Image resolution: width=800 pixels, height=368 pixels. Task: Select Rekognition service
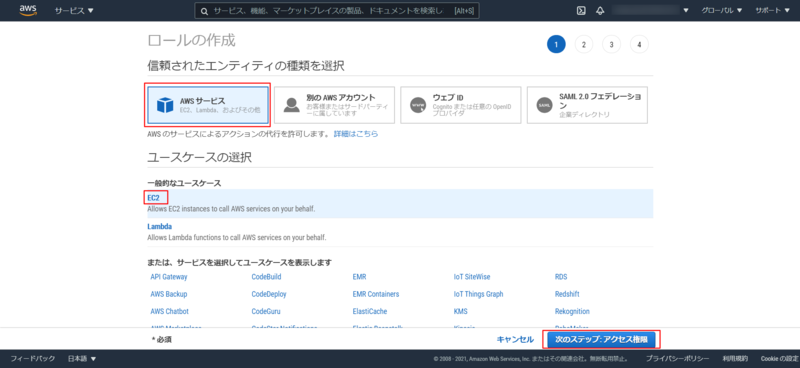[x=572, y=311]
